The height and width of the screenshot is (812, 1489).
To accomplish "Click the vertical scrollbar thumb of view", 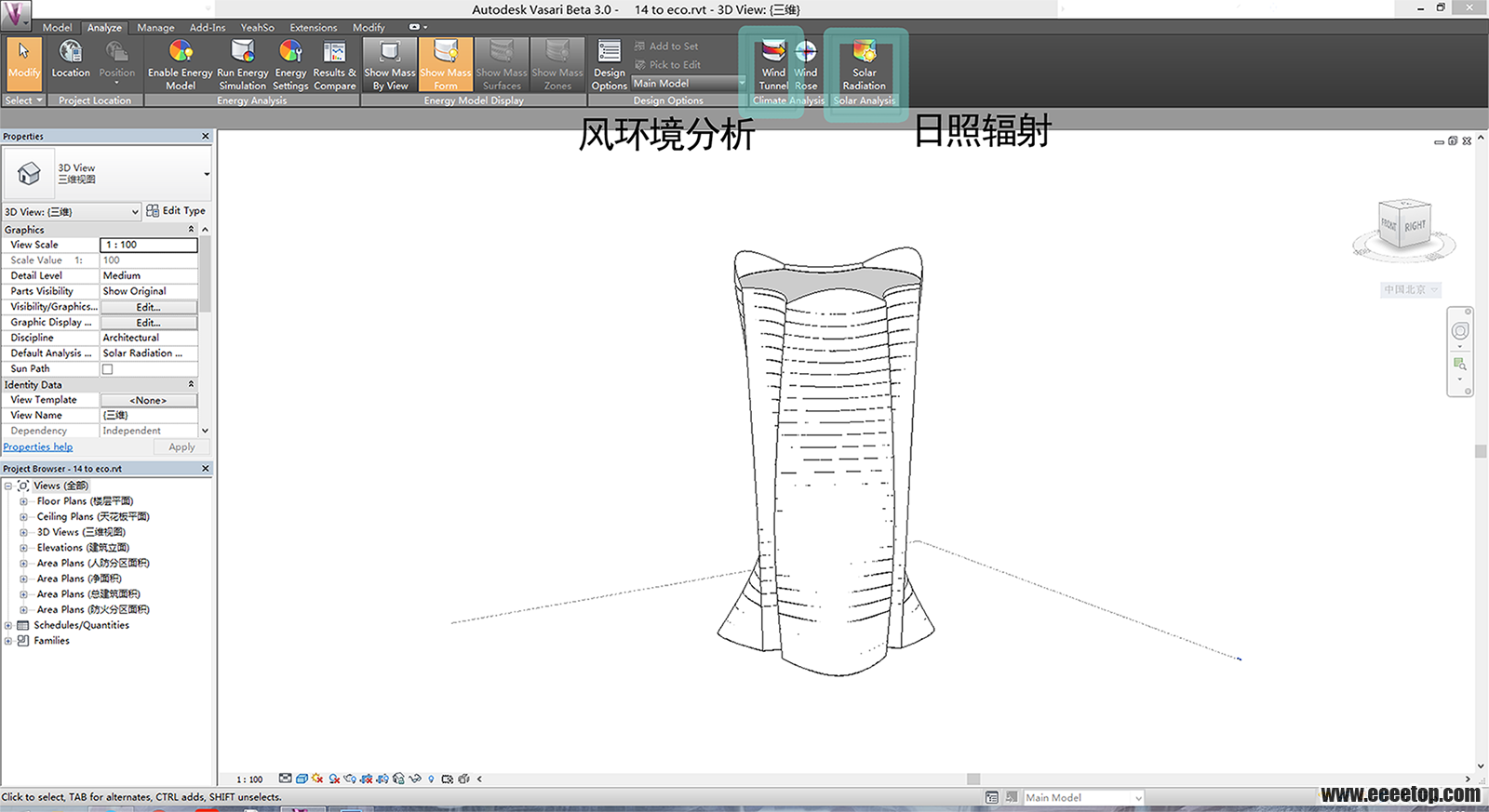I will (x=1481, y=451).
